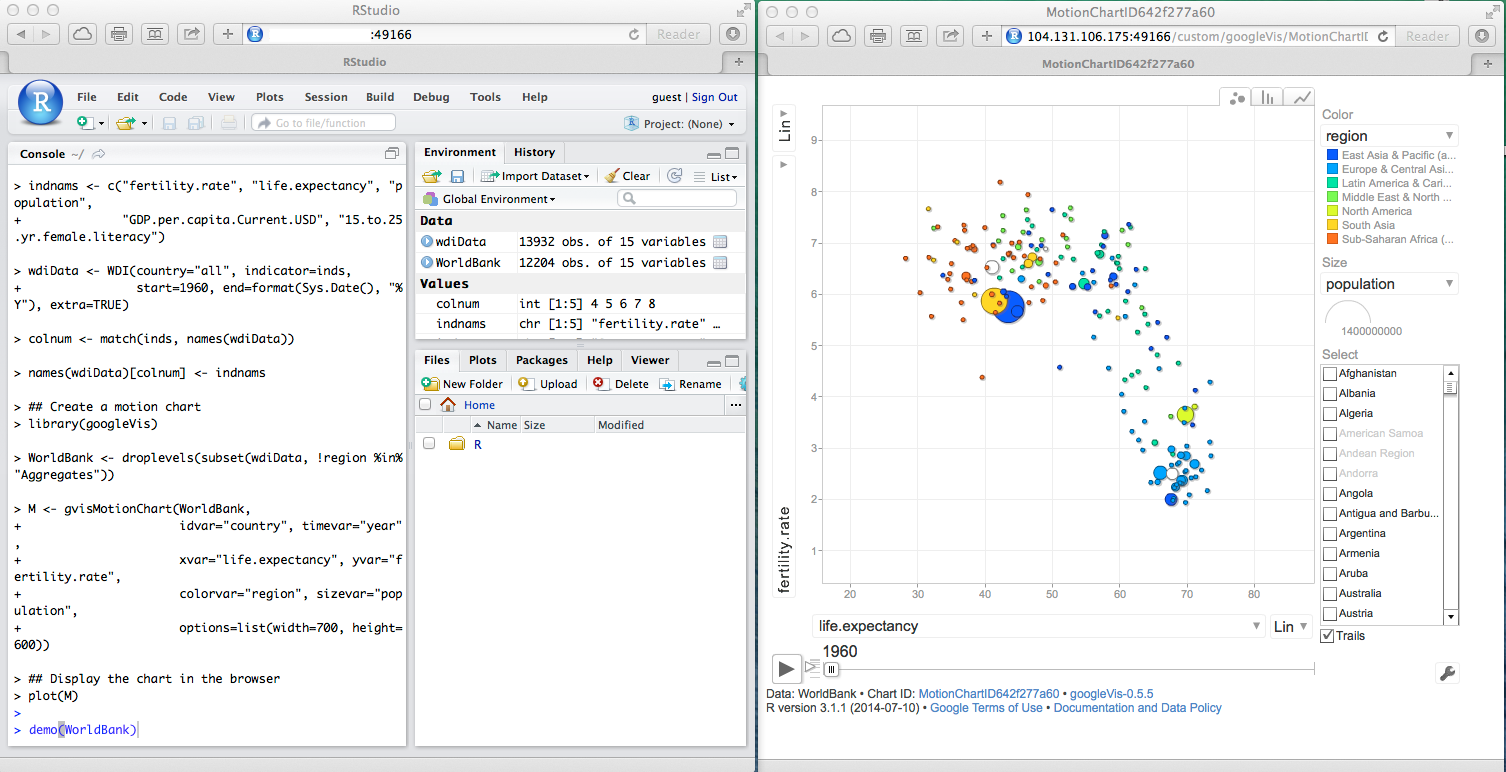Uncheck the Trails checkbox

coord(1328,635)
